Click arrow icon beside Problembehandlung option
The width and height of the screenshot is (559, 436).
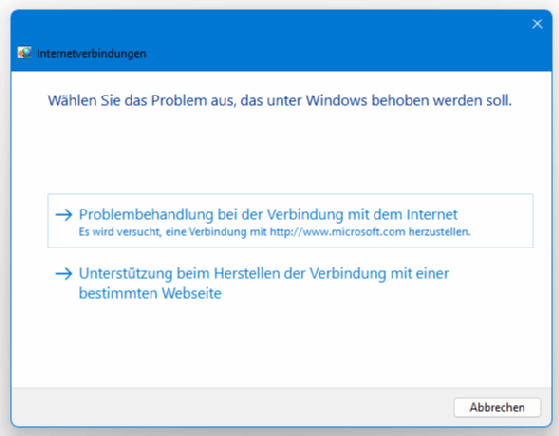[x=64, y=215]
